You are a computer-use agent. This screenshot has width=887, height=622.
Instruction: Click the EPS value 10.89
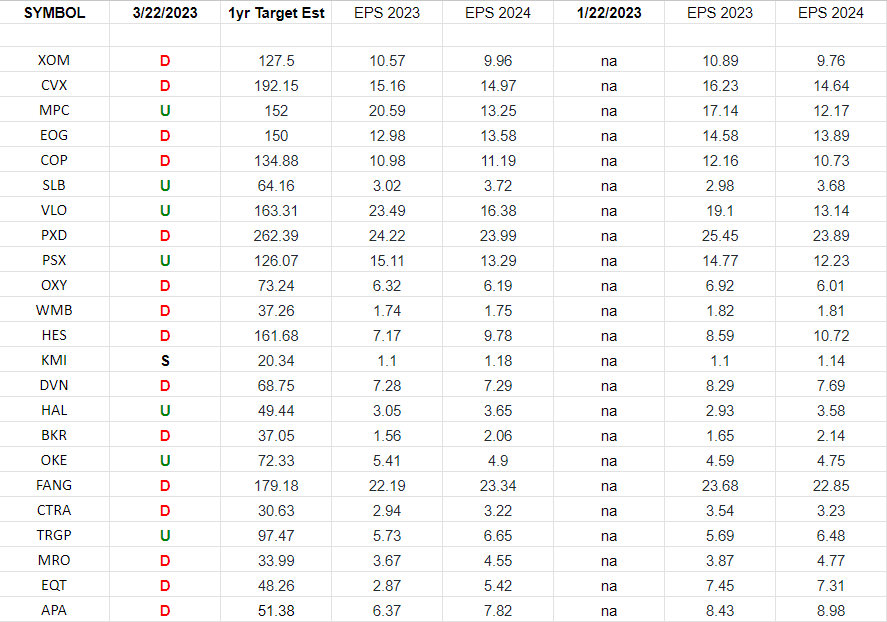(x=720, y=61)
